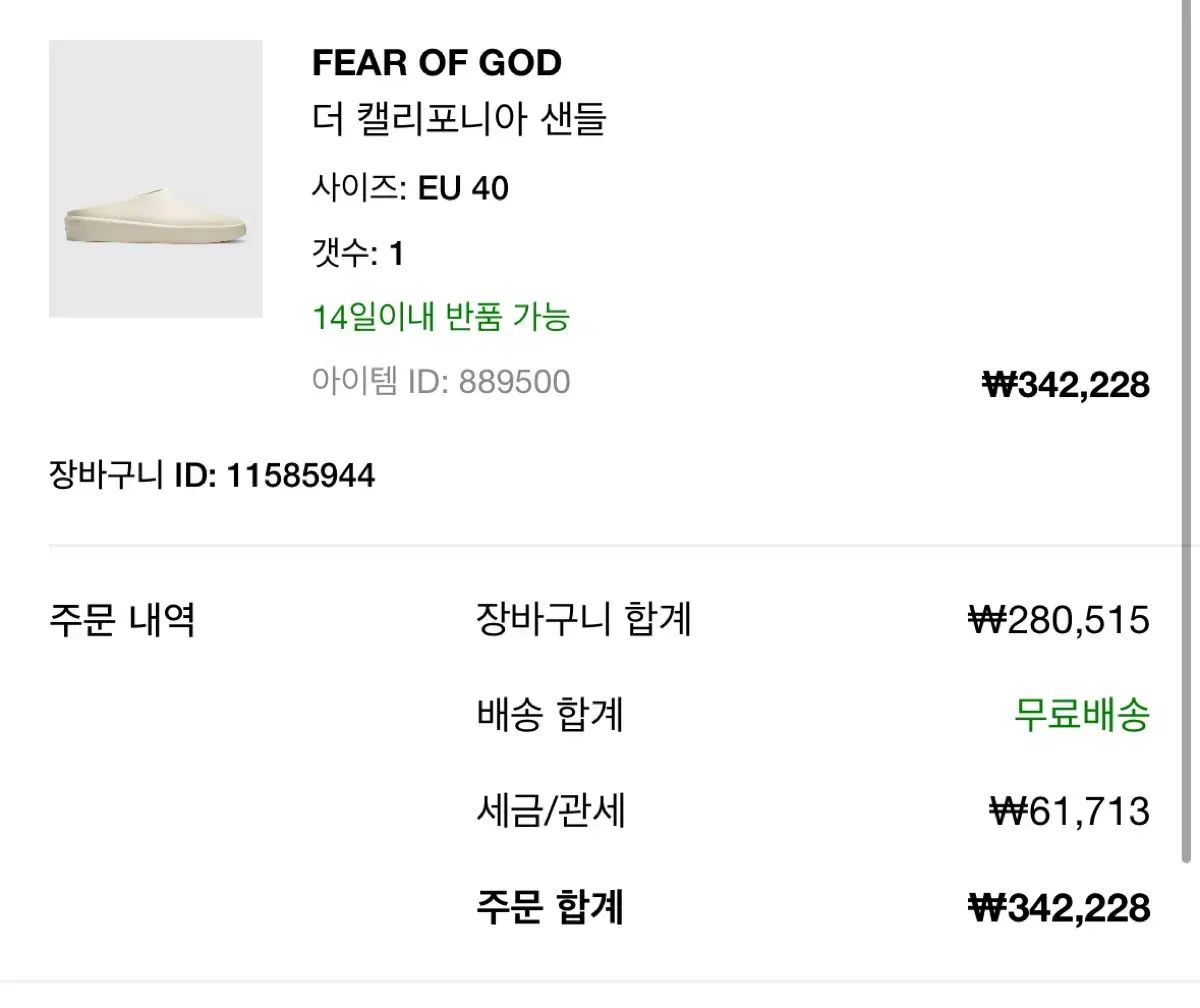This screenshot has height=1008, width=1200.
Task: Open the sandal product thumbnail image
Action: pyautogui.click(x=155, y=179)
